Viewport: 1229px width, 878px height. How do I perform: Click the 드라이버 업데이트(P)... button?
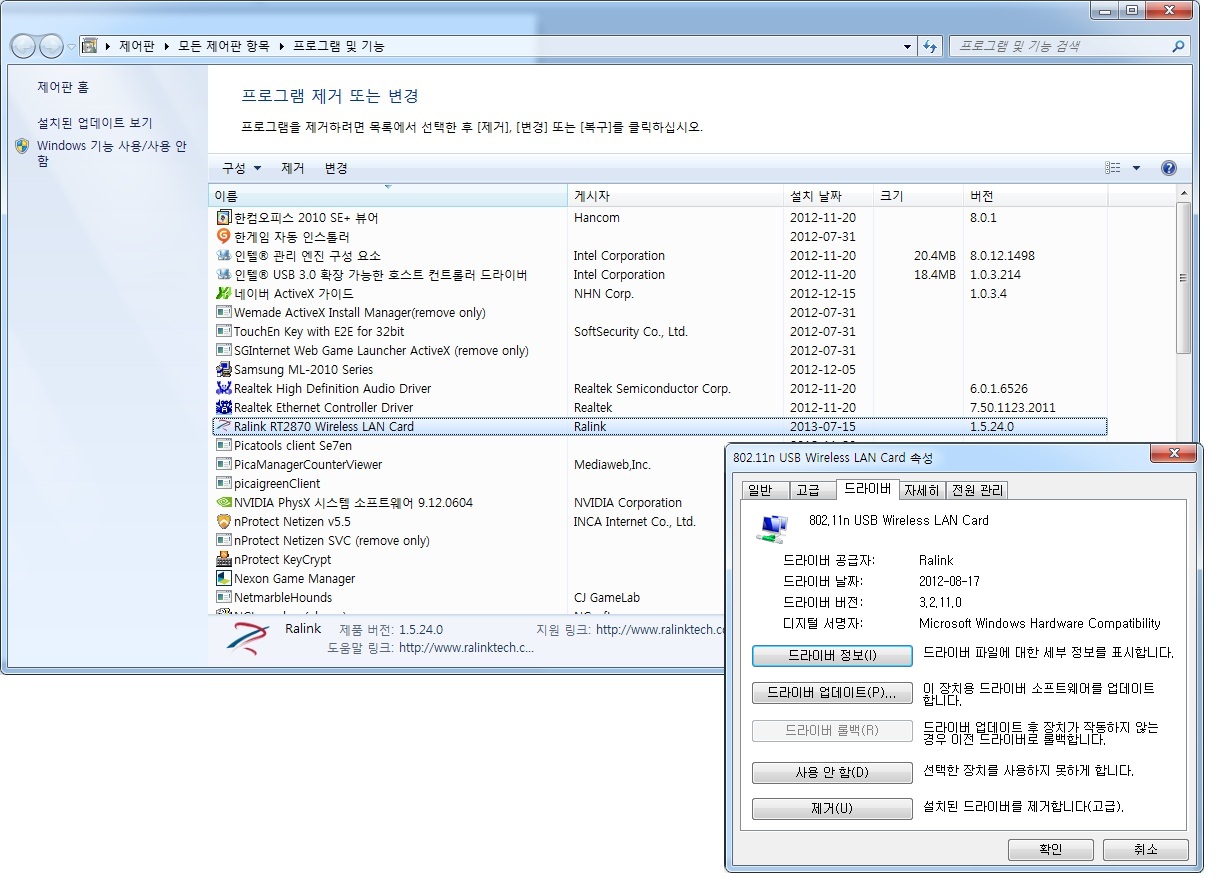pos(832,693)
